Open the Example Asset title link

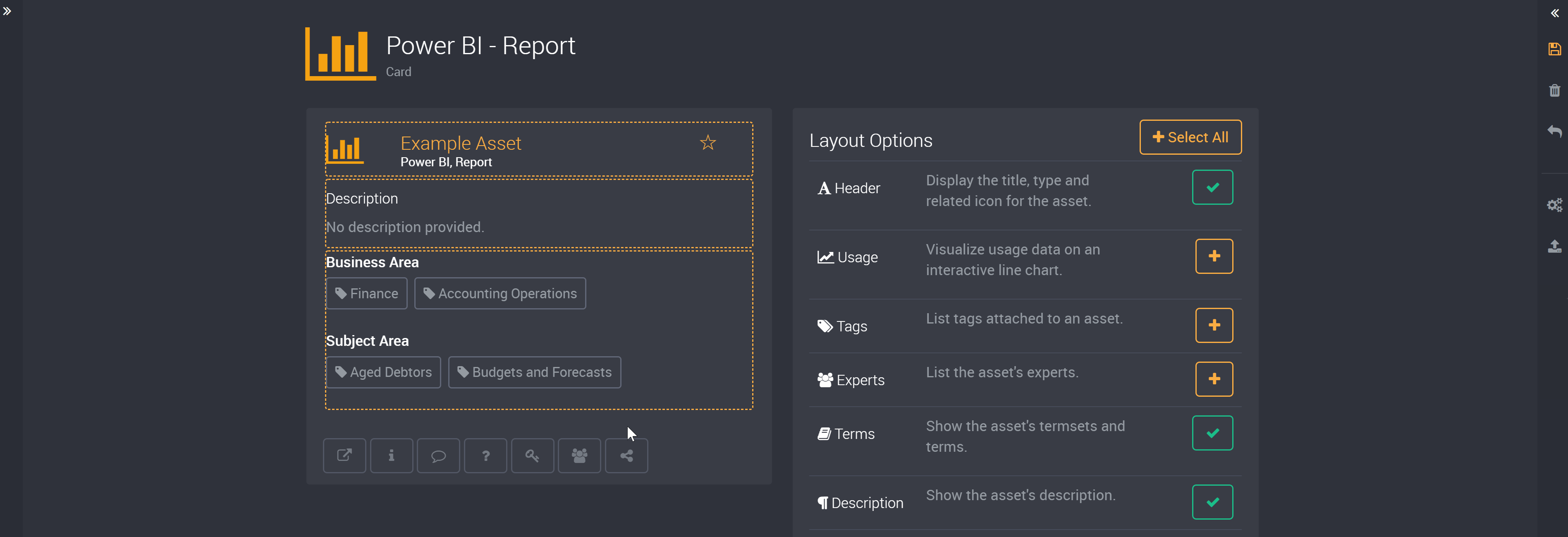coord(461,143)
